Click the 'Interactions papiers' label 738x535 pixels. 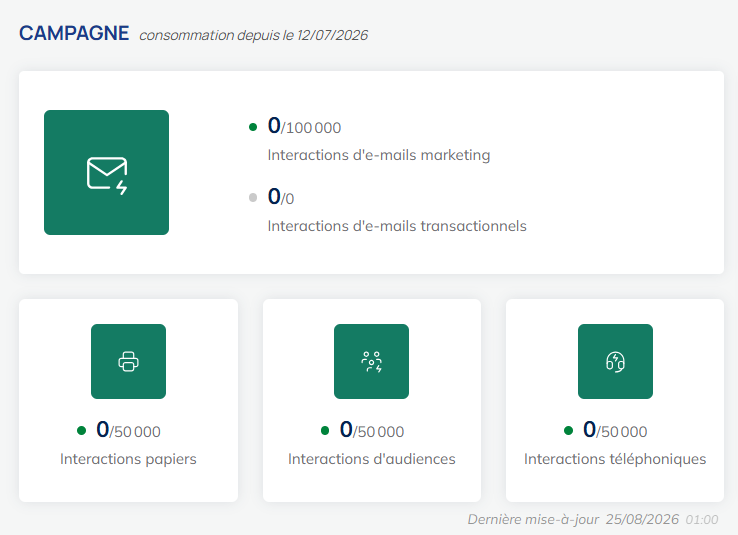point(128,459)
